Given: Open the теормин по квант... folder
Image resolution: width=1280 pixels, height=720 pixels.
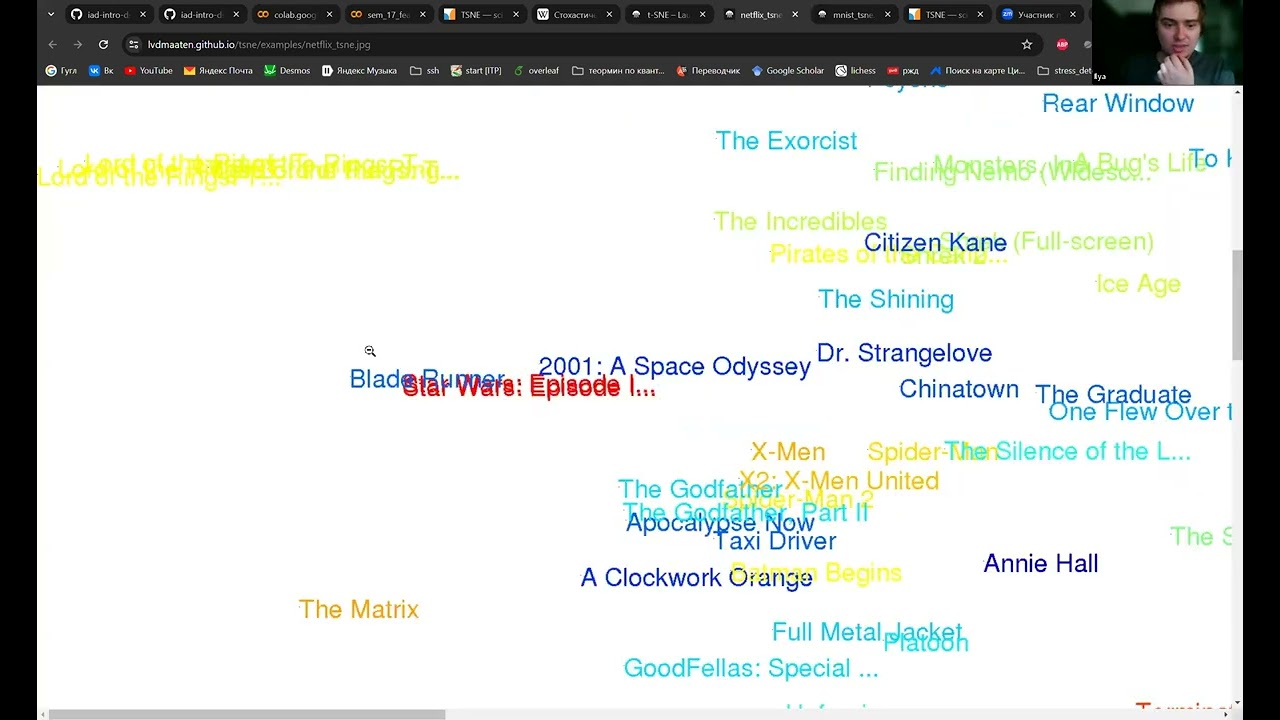Looking at the screenshot, I should click(618, 71).
